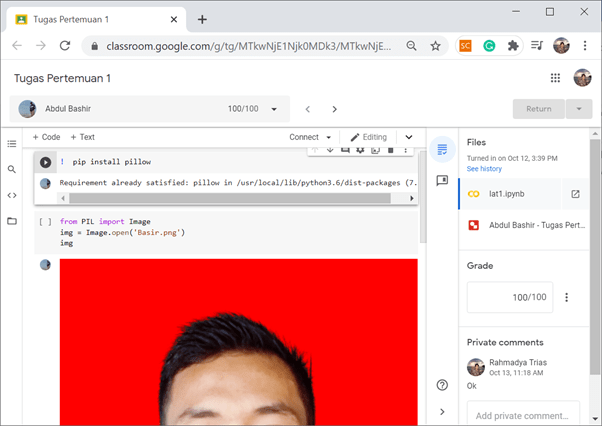The image size is (602, 426).
Task: Open the Colab files folder icon
Action: (12, 221)
